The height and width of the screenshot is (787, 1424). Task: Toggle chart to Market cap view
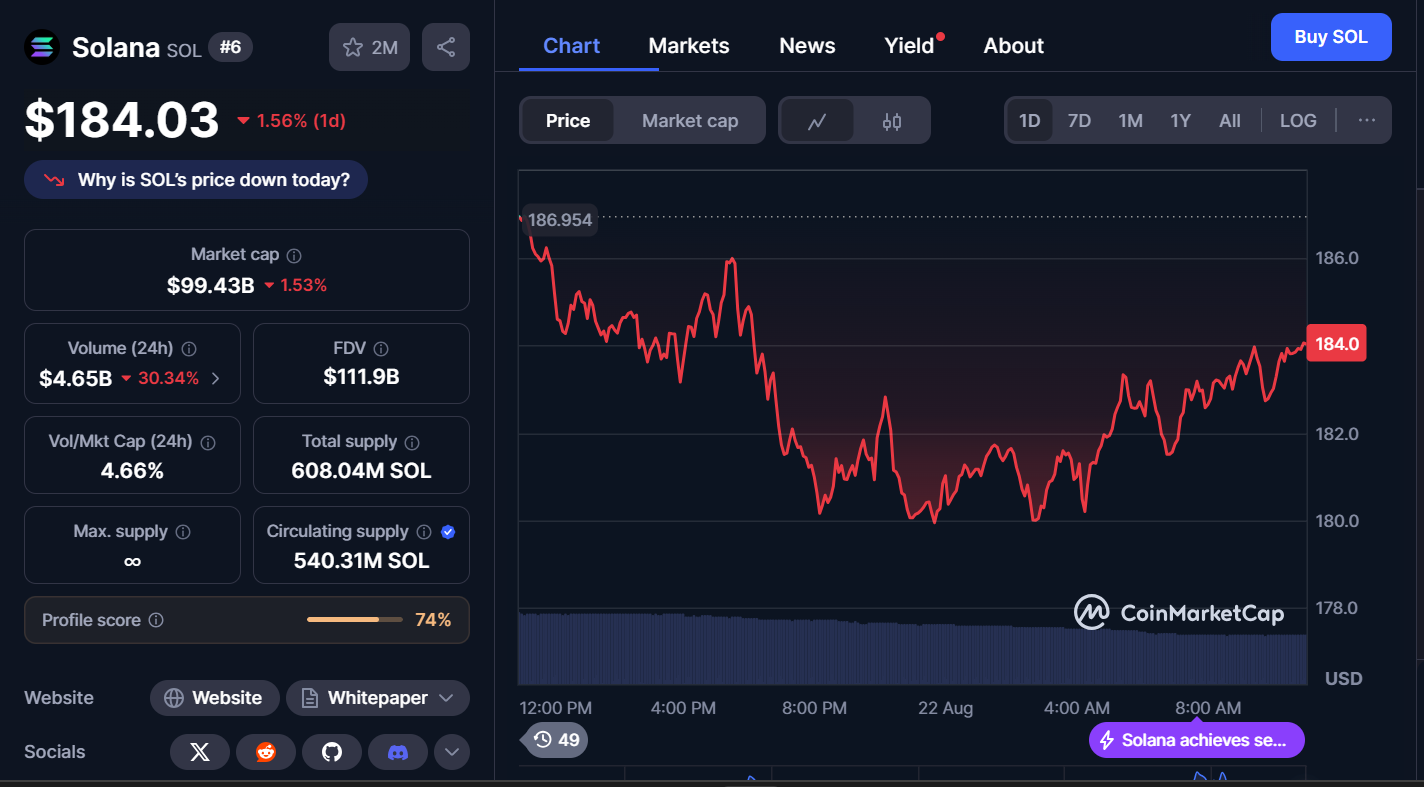pos(690,121)
